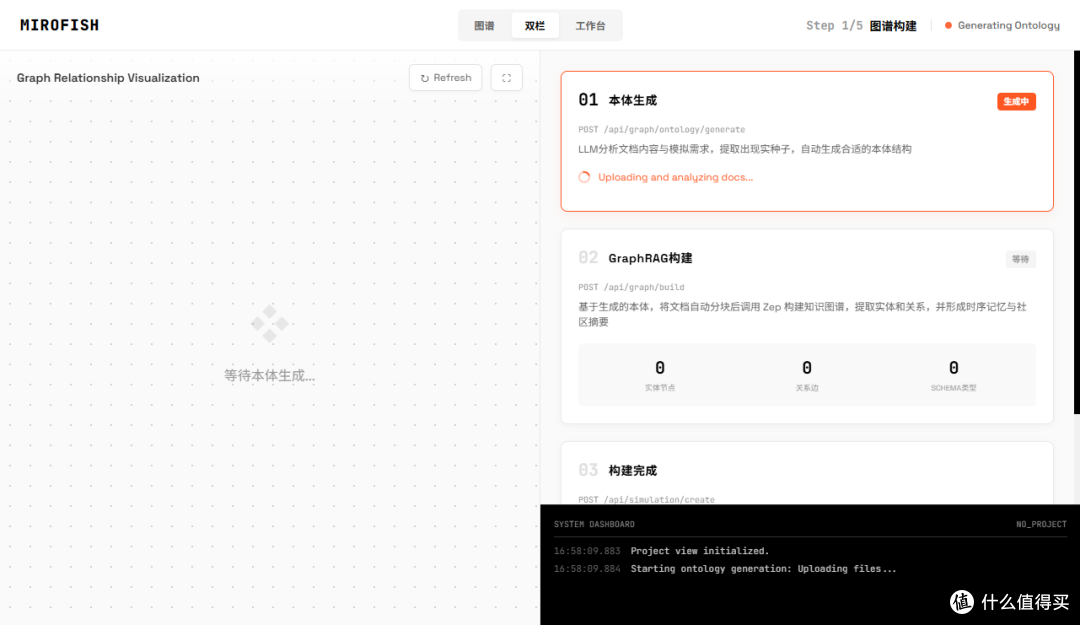Click the SCHEMA类型 count value
Screen dimensions: 1080x625
953,367
